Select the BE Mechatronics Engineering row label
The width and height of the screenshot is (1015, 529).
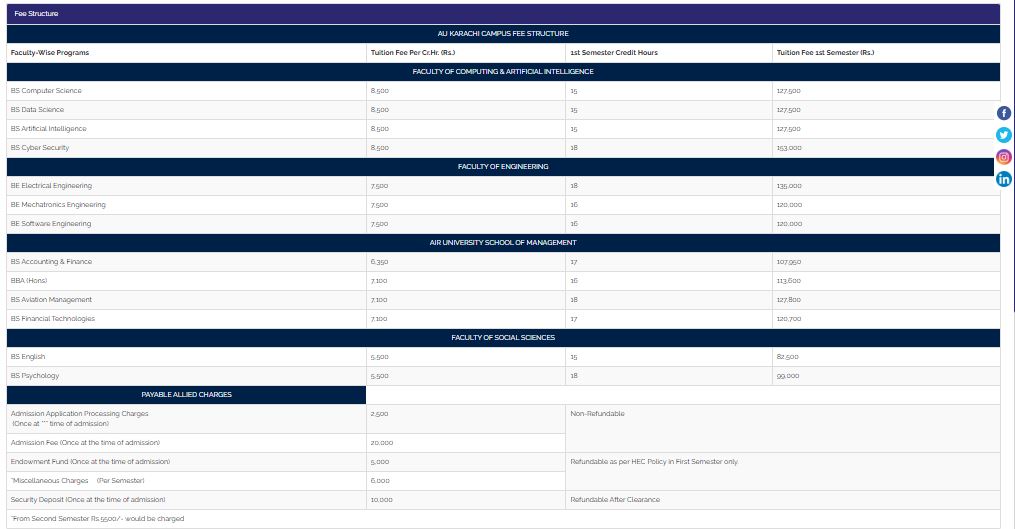click(x=58, y=205)
